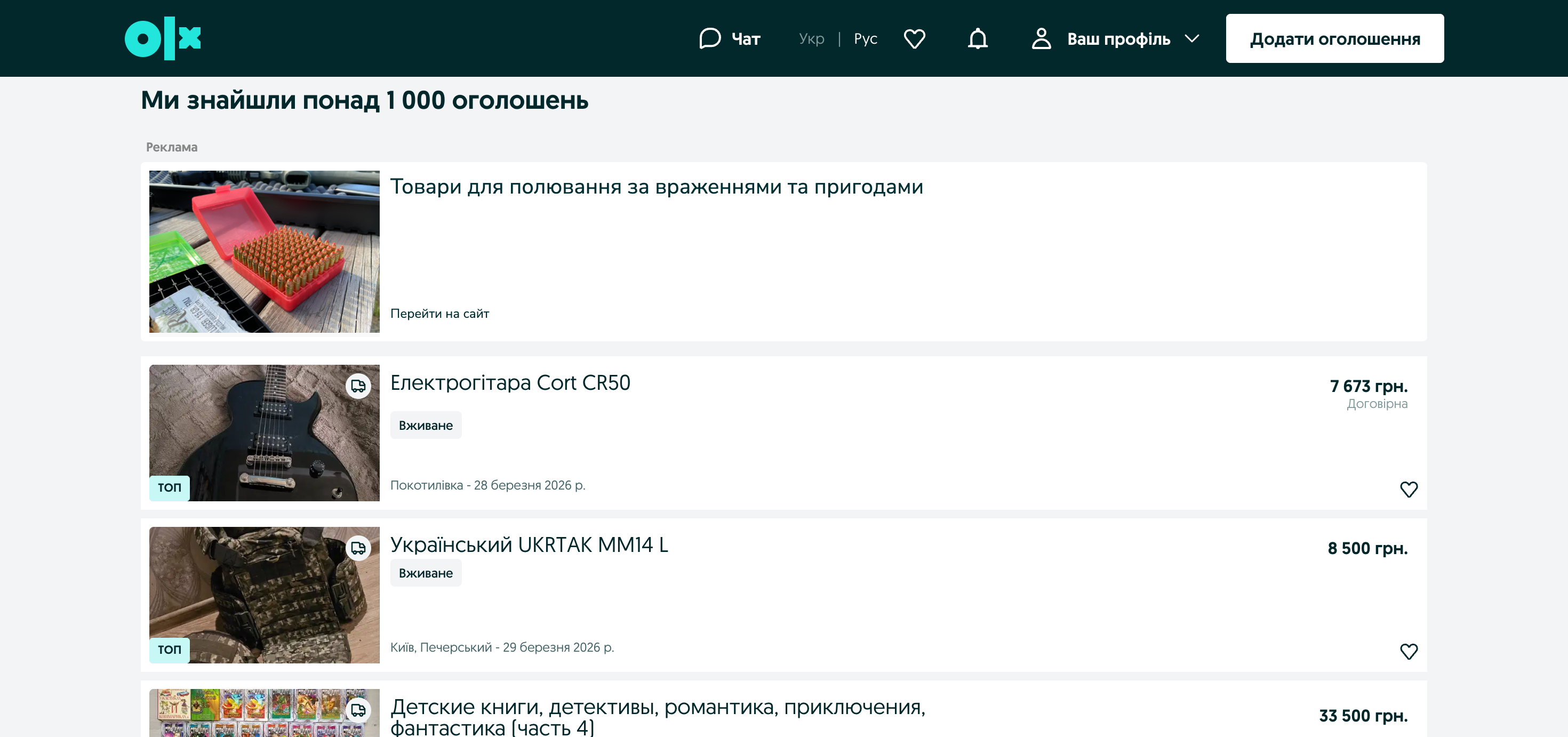Switch language to Рус
Image resolution: width=1568 pixels, height=737 pixels.
[865, 38]
